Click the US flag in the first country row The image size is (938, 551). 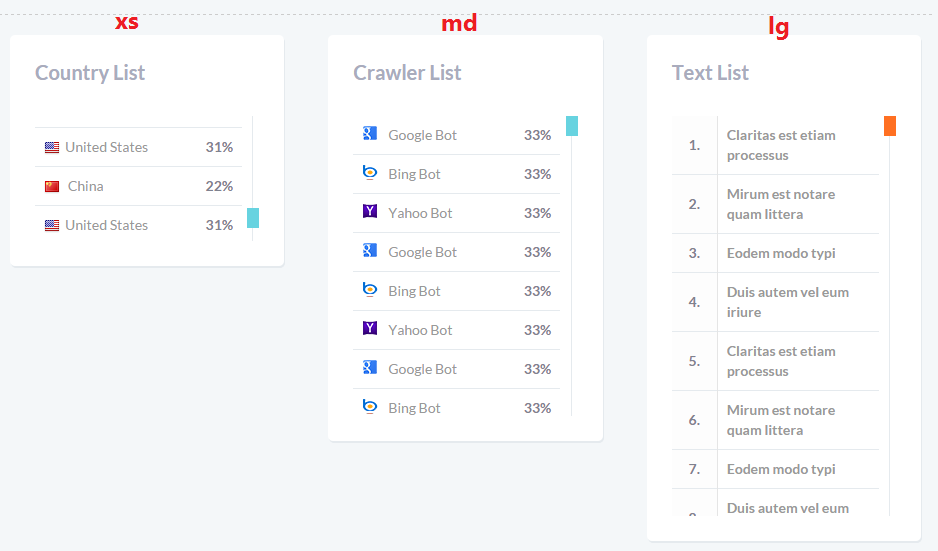[x=52, y=148]
